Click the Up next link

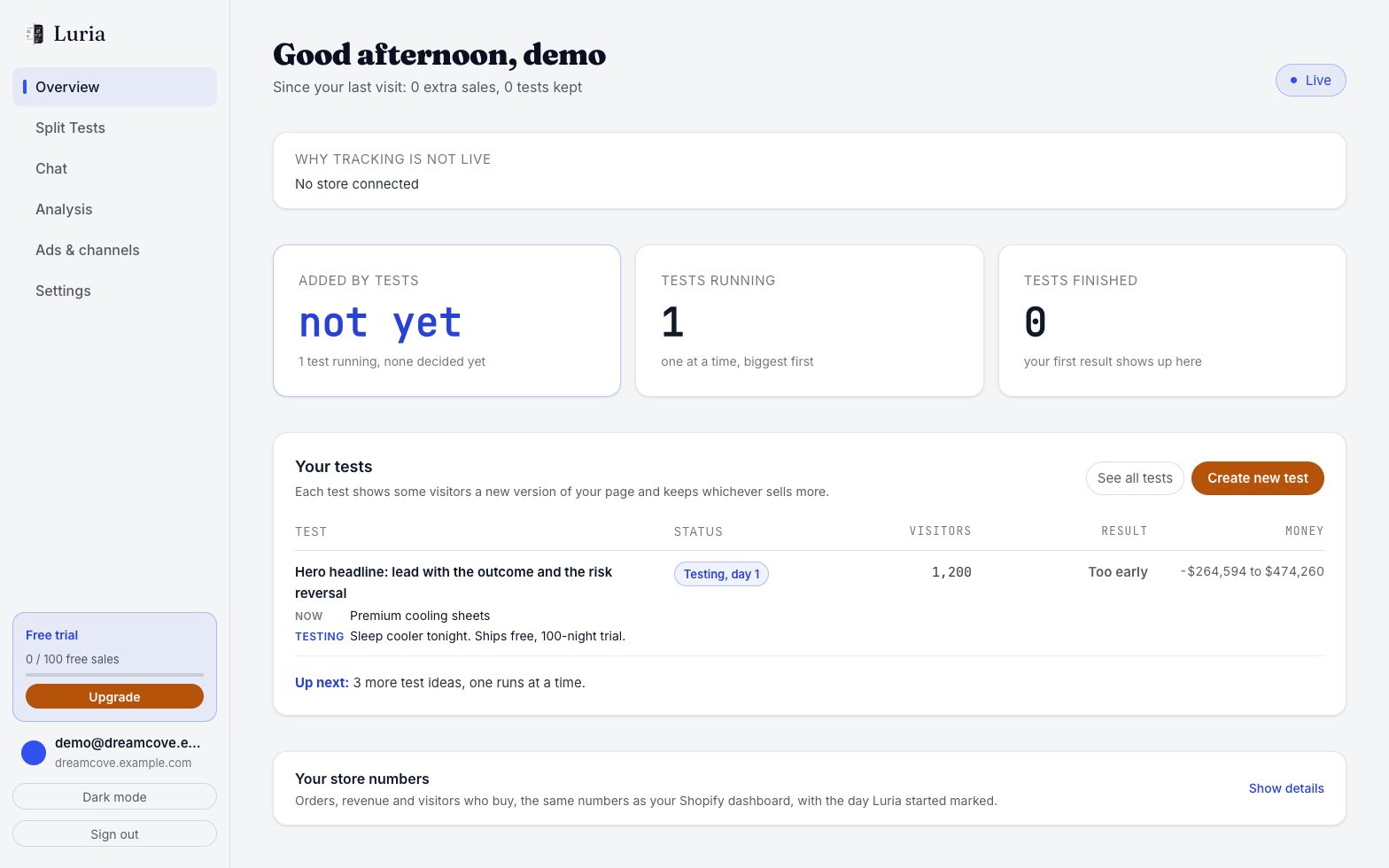coord(322,683)
